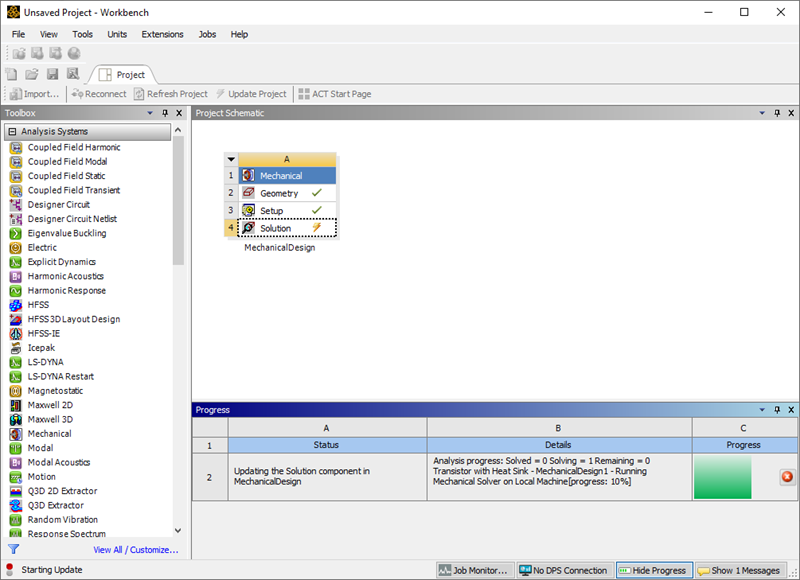Pin the Toolbox panel

pyautogui.click(x=165, y=113)
